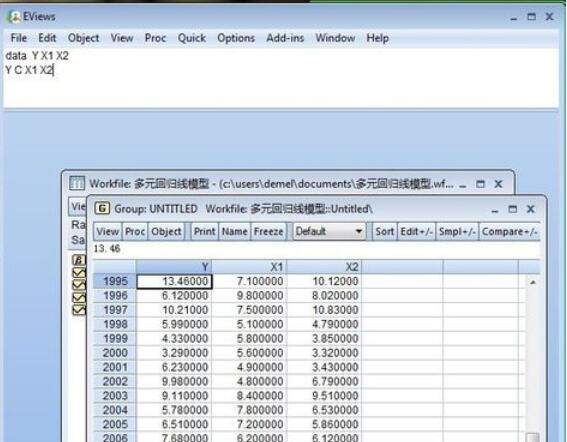Click the Print button in group toolbar
This screenshot has height=442, width=567.
pos(204,231)
